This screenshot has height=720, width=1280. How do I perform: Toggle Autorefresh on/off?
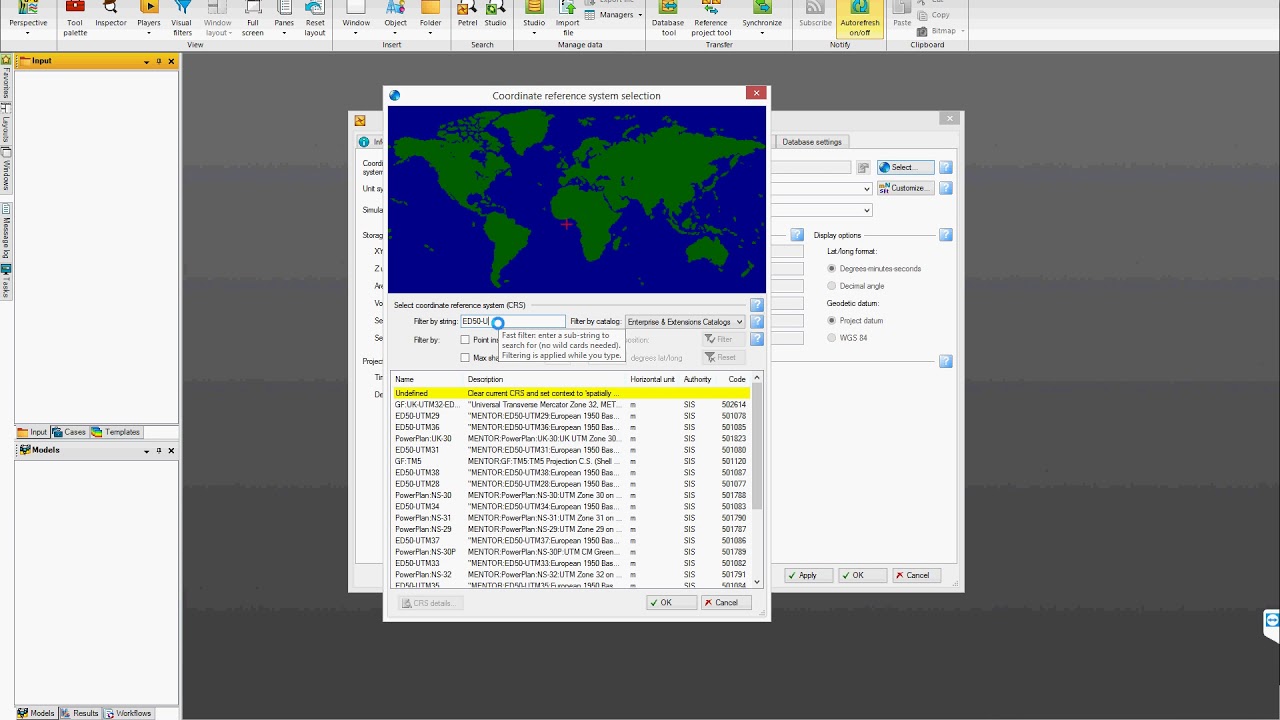pyautogui.click(x=860, y=18)
